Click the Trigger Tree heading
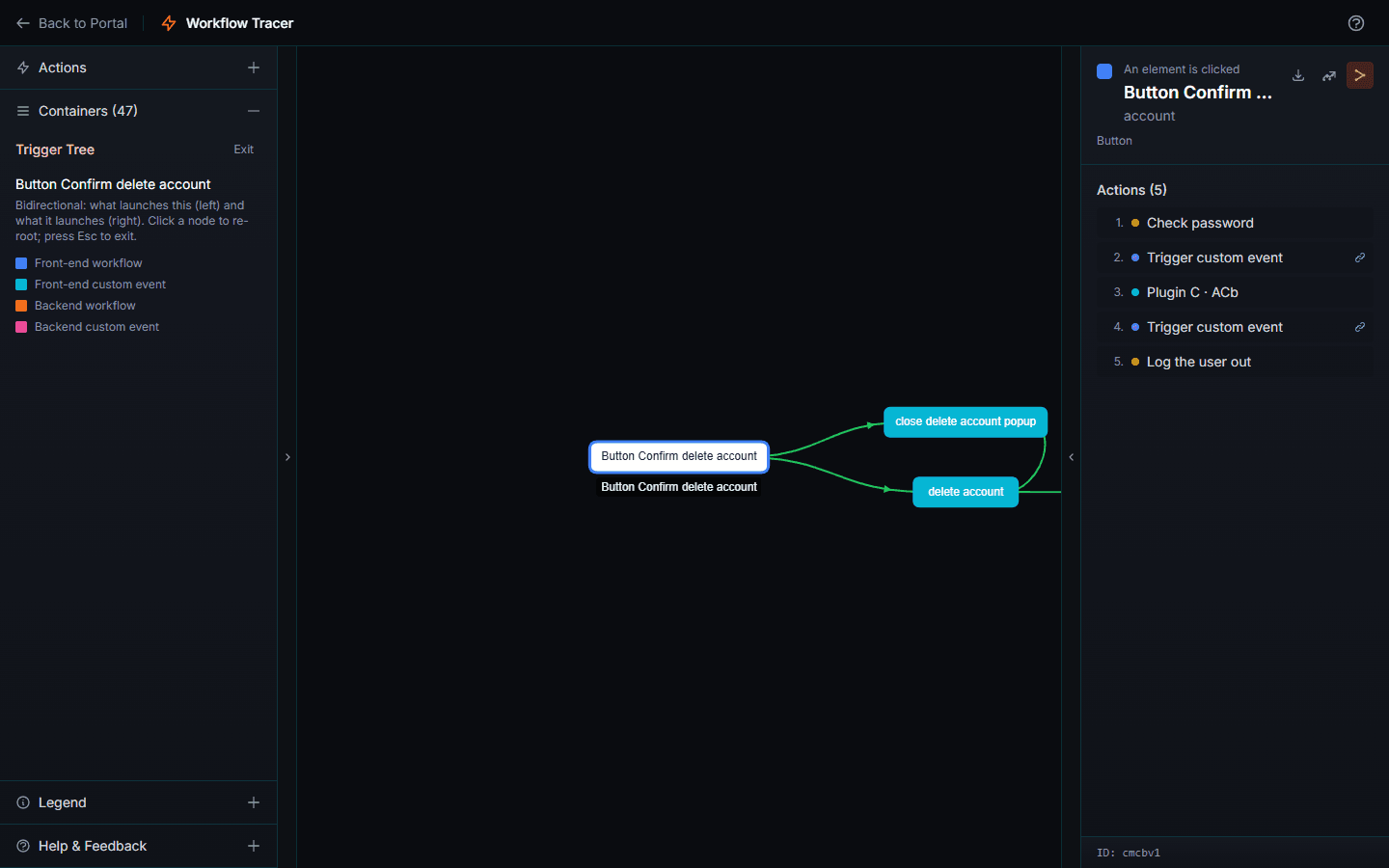1389x868 pixels. click(55, 149)
